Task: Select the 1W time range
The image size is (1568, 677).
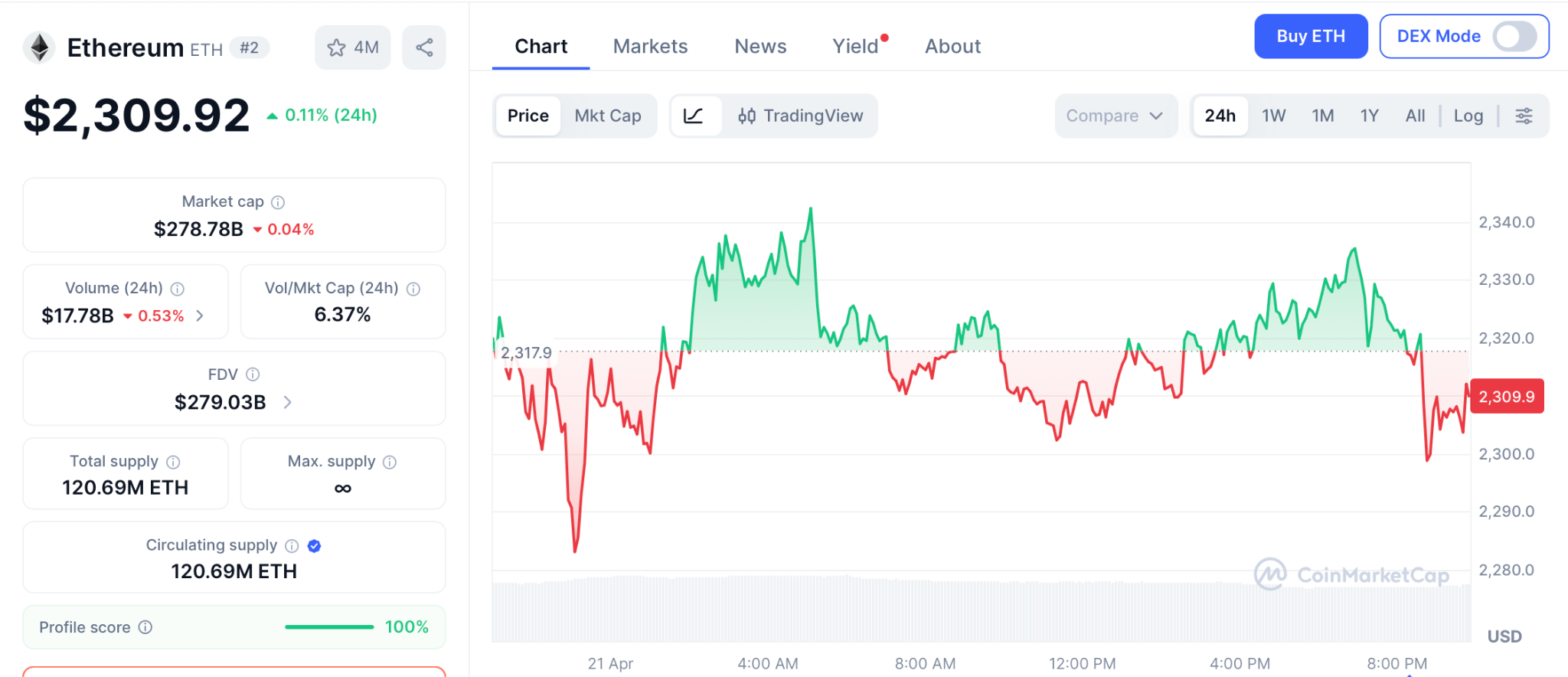Action: (1273, 116)
